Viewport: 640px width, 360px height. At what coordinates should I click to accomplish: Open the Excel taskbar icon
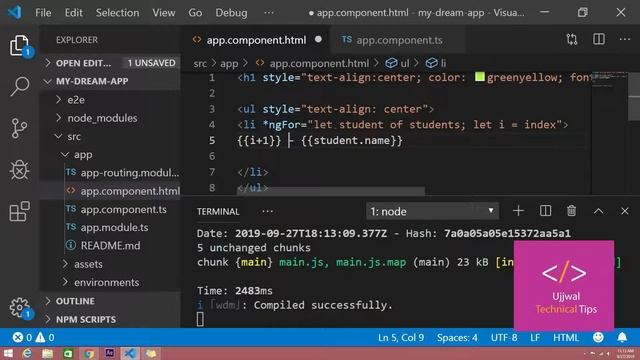point(68,353)
